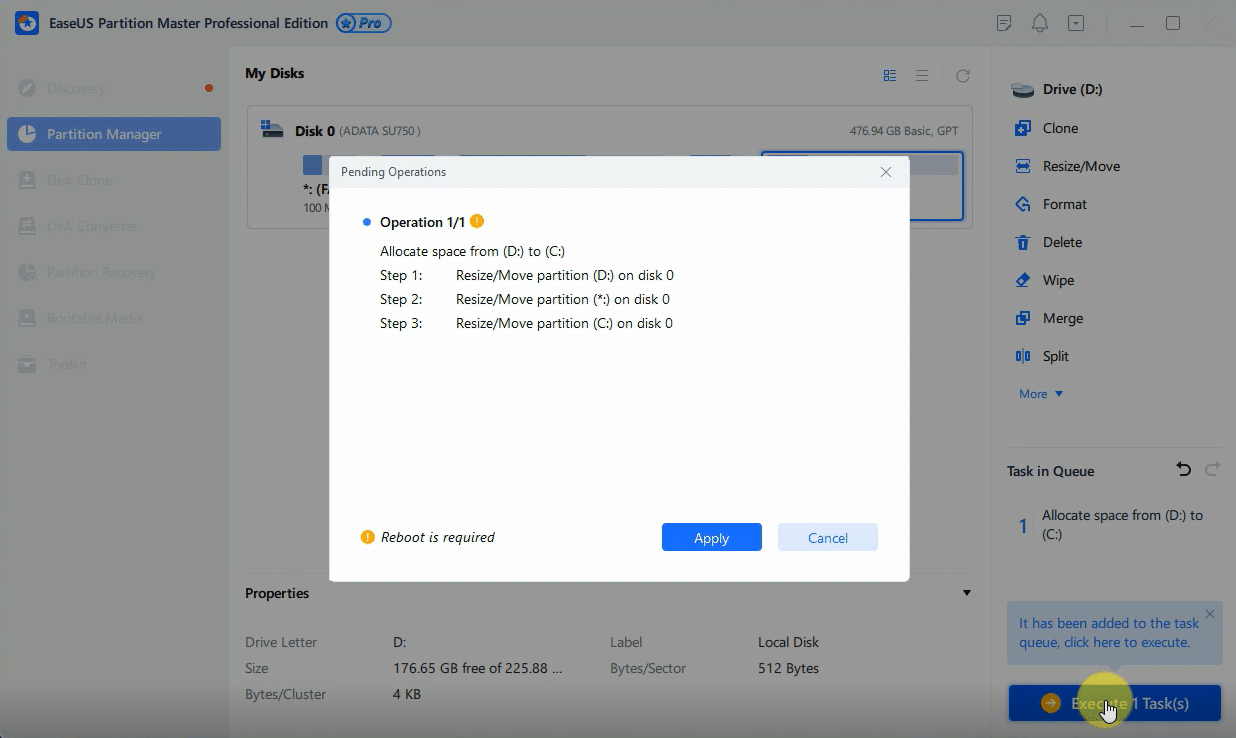Cancel the Pending Operations dialog

click(x=827, y=537)
